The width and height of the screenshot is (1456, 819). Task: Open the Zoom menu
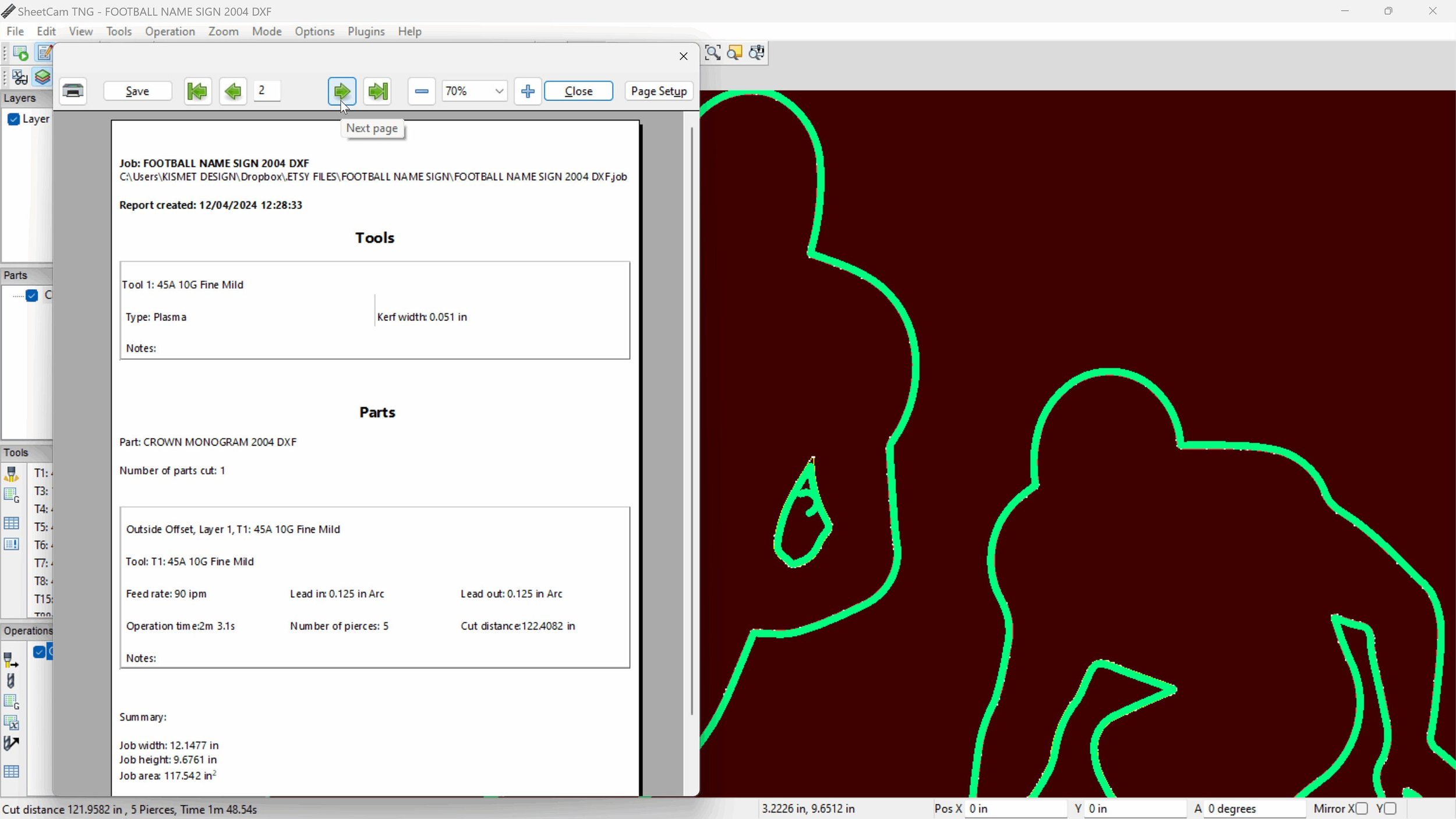(224, 31)
